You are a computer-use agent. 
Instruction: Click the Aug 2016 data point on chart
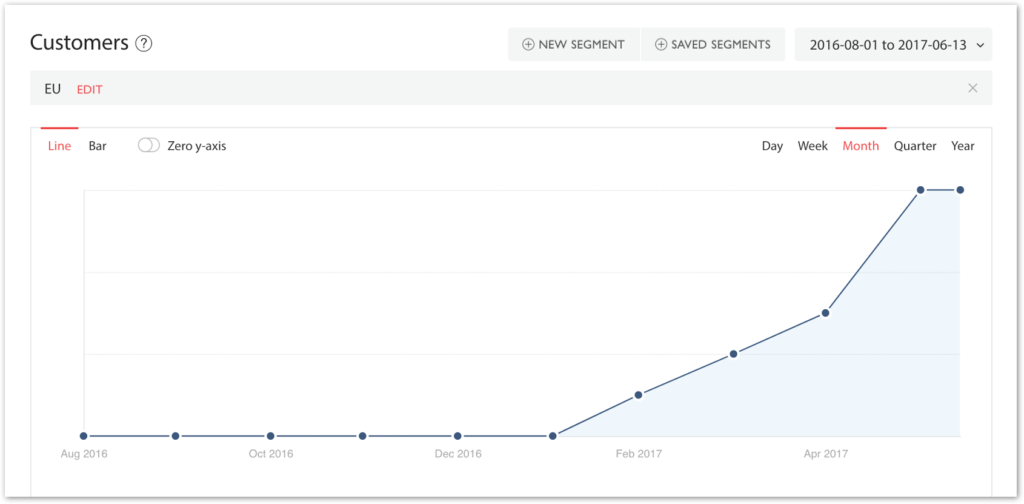[x=84, y=435]
